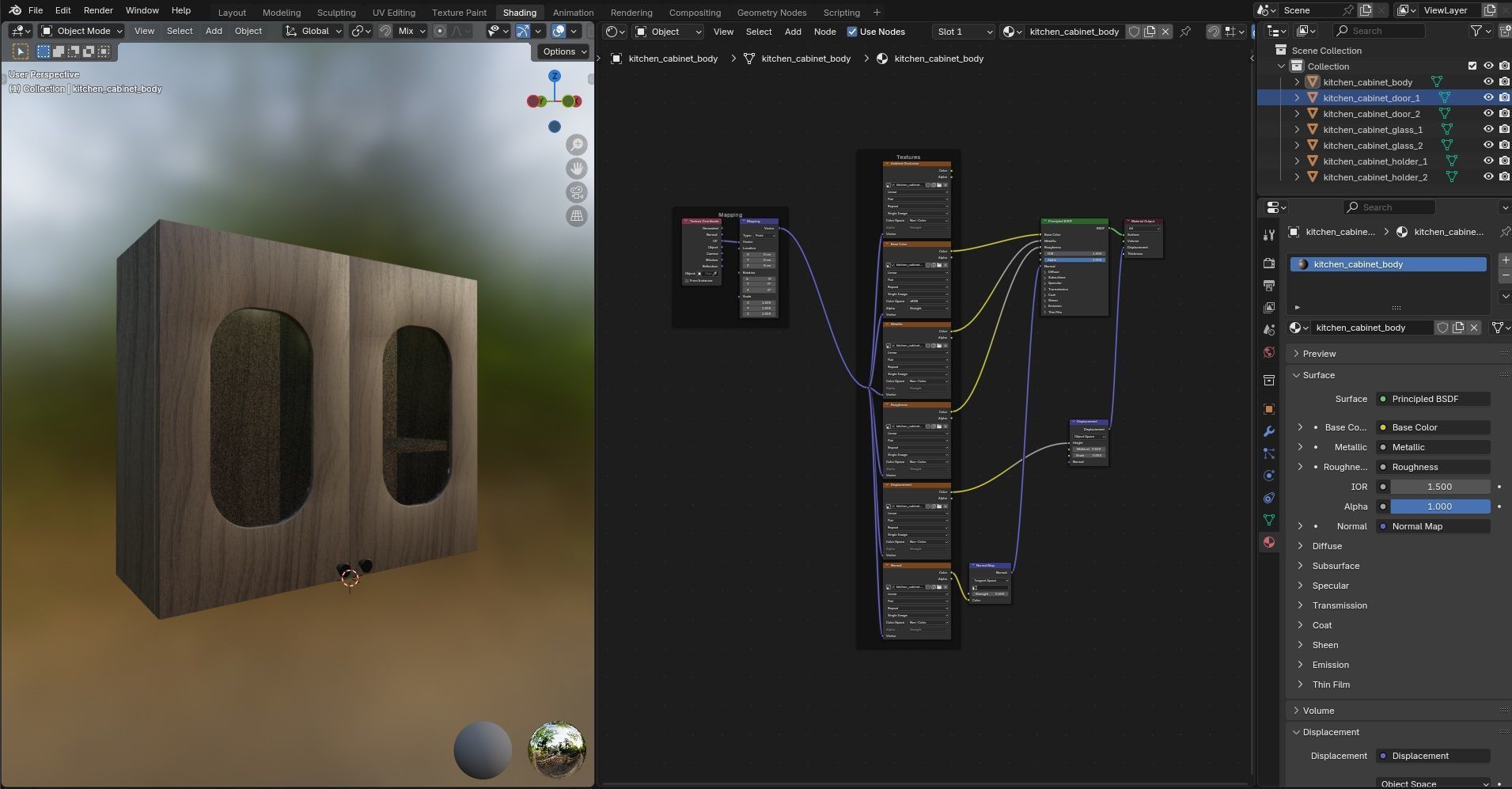This screenshot has height=789, width=1512.
Task: Open the View Layer properties tab
Action: 1269,307
